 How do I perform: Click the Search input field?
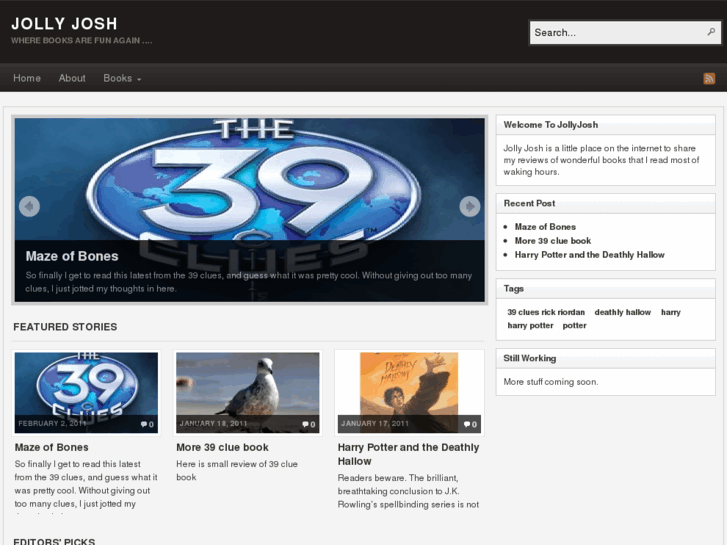pos(625,32)
